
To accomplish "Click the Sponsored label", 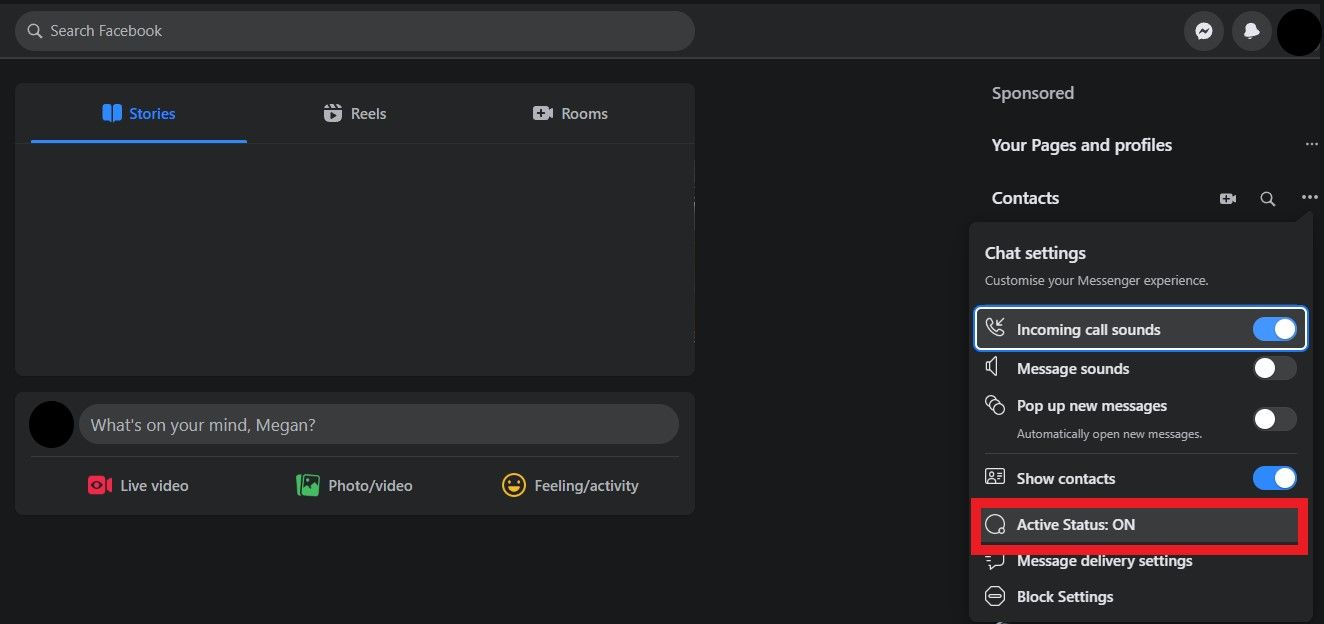I will tap(1033, 93).
